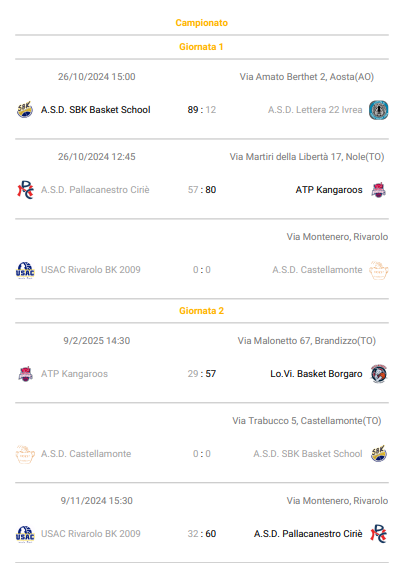Select the Giornata 1 heading

(201, 47)
